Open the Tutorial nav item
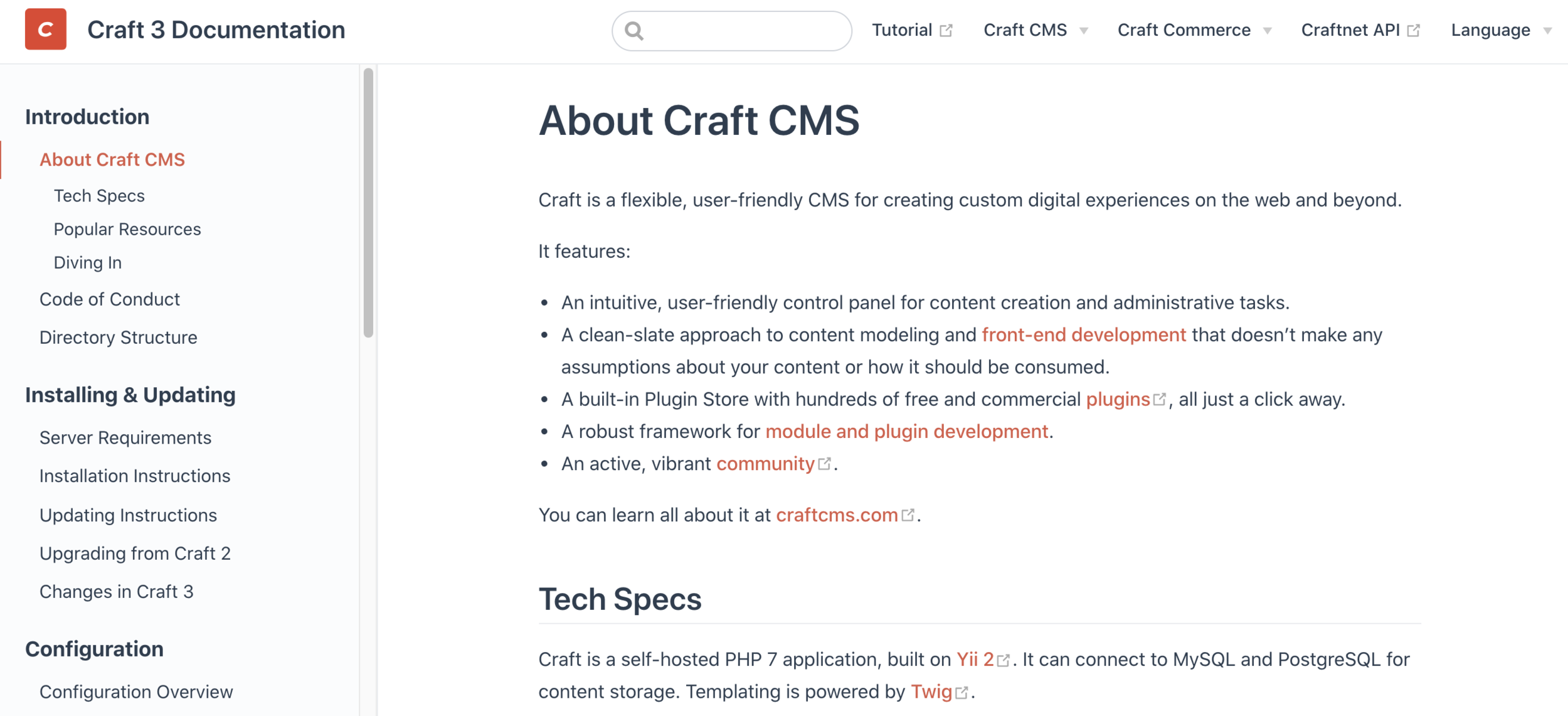1568x716 pixels. click(x=901, y=30)
